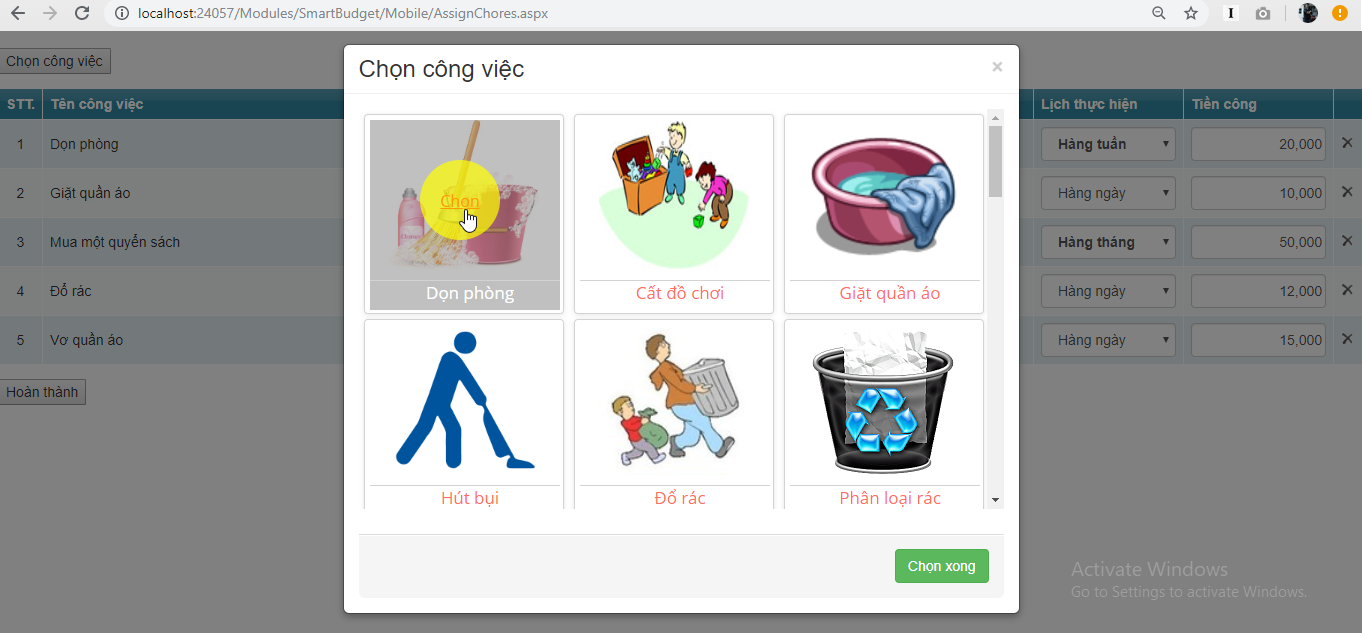Bookmark this page with star icon

(1190, 14)
